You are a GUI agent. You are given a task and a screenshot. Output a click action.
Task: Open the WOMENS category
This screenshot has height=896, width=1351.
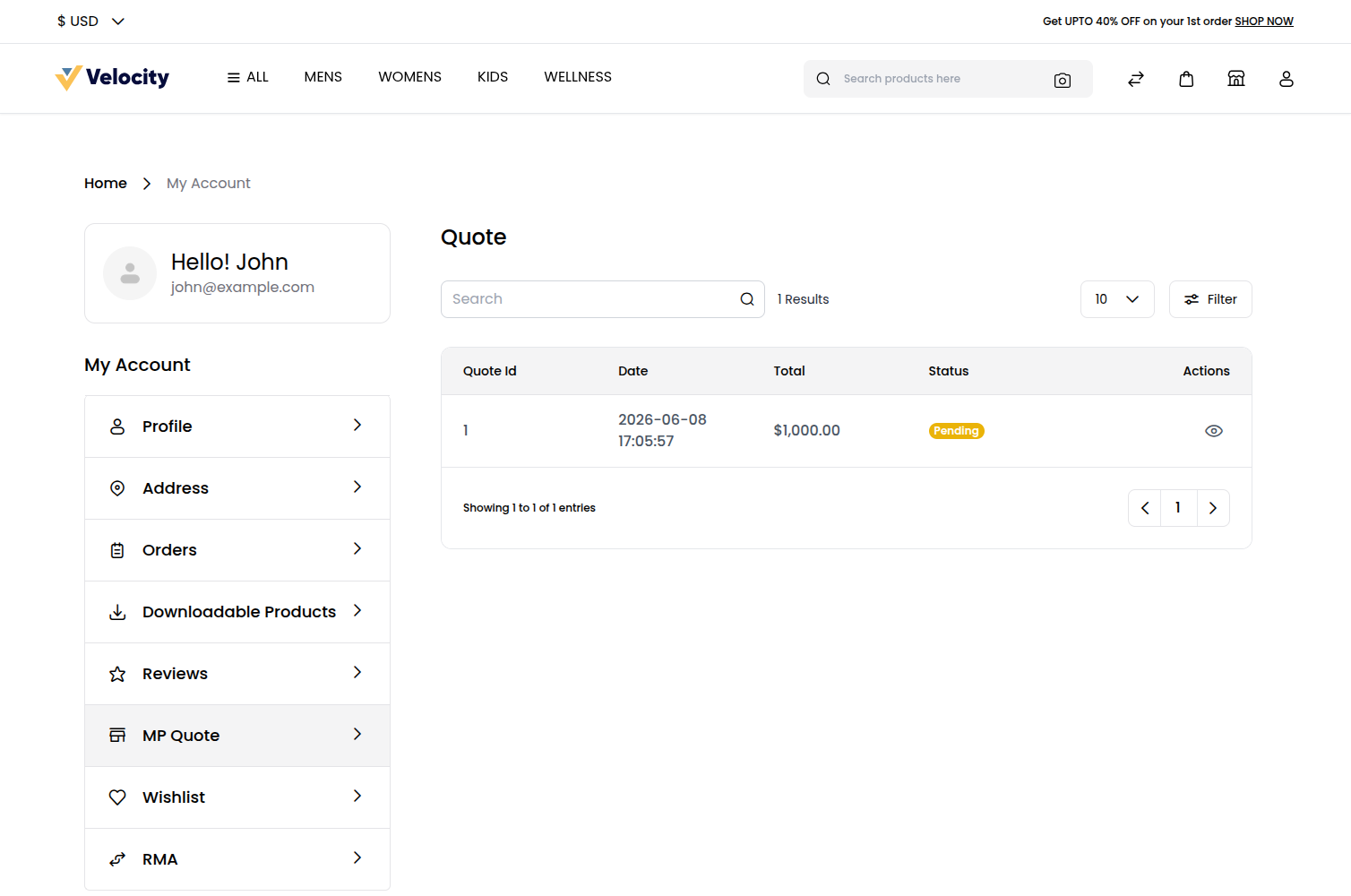[410, 77]
